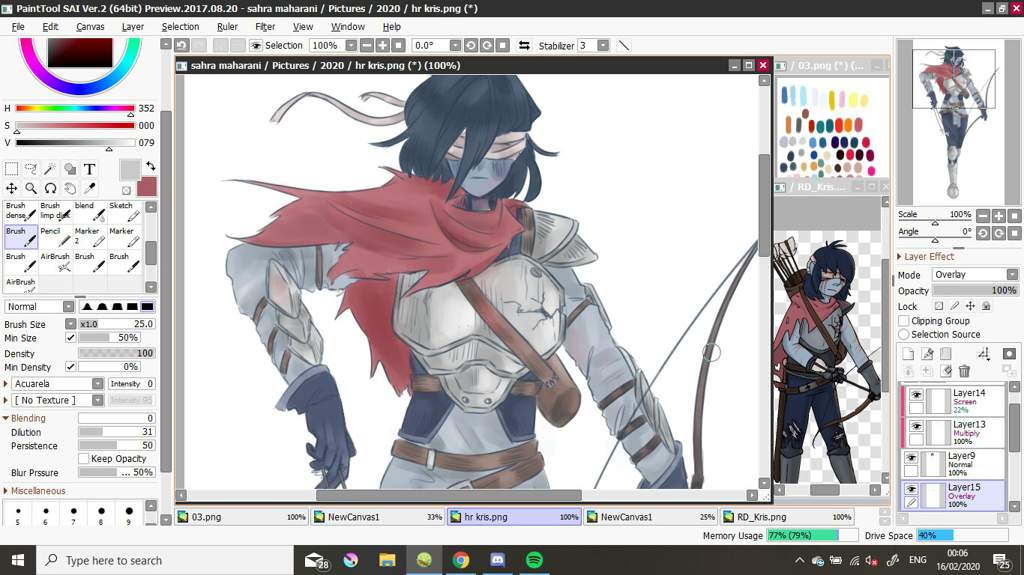Open the Acuarela brush shape dropdown
Screen dimensions: 1024x575
pos(97,384)
